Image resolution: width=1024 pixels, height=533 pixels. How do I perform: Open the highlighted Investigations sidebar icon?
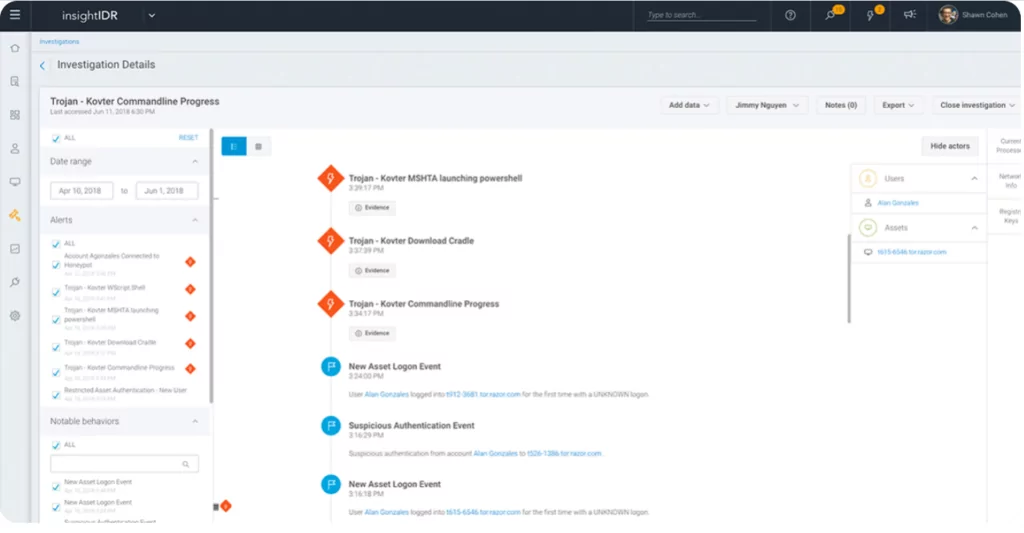(14, 215)
